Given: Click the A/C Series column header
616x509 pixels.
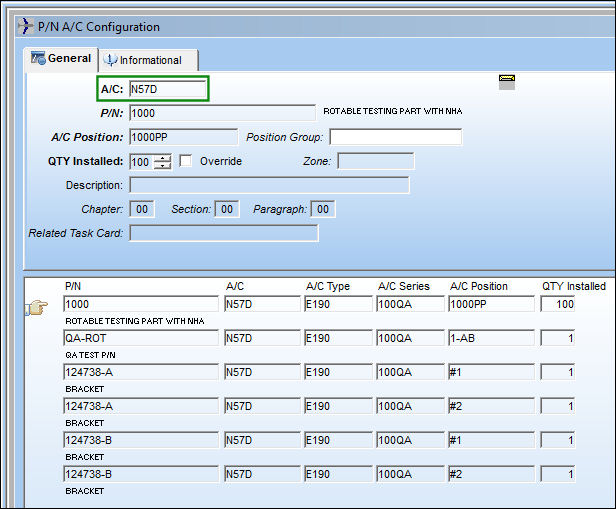Looking at the screenshot, I should (404, 286).
